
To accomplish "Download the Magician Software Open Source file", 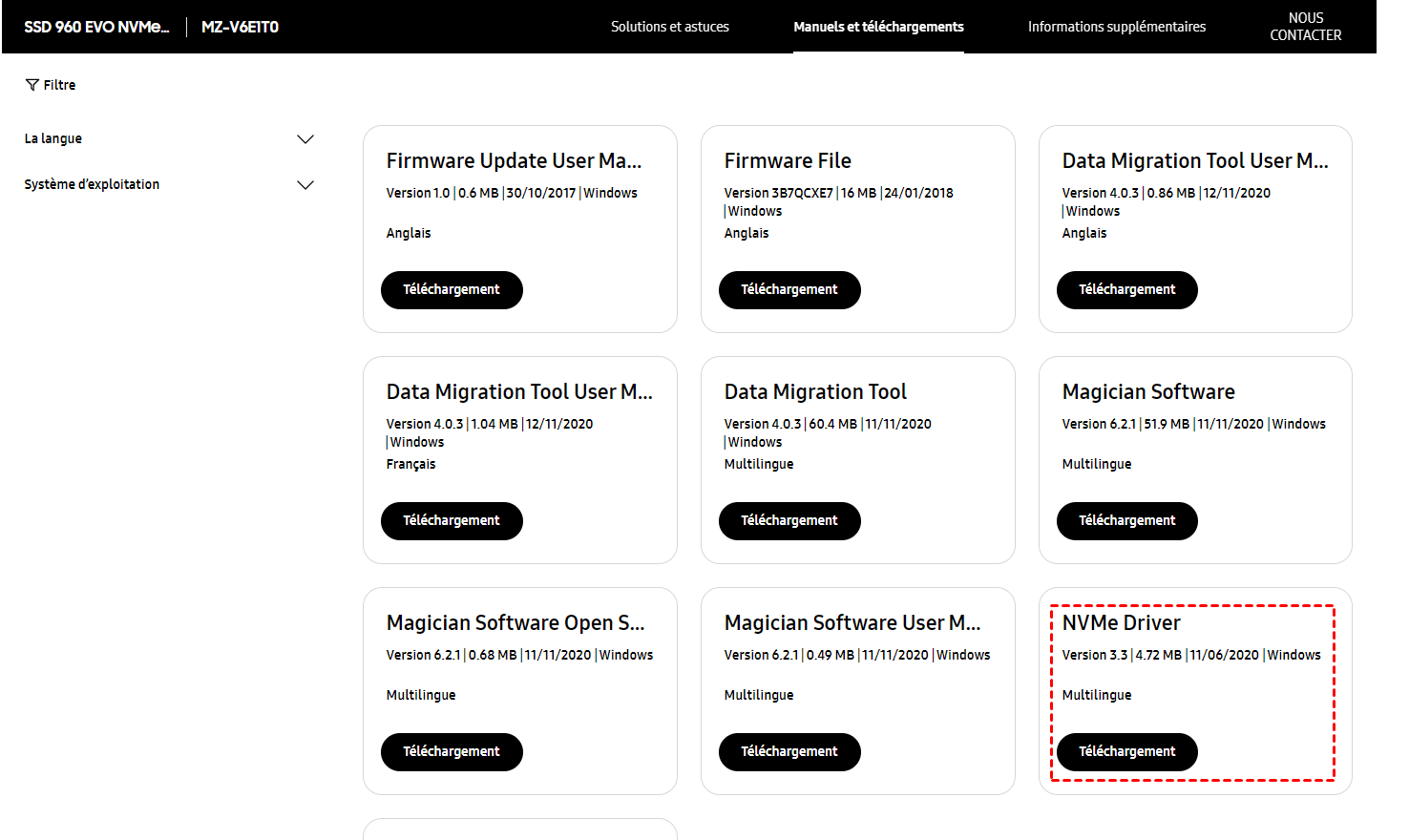I will point(452,752).
